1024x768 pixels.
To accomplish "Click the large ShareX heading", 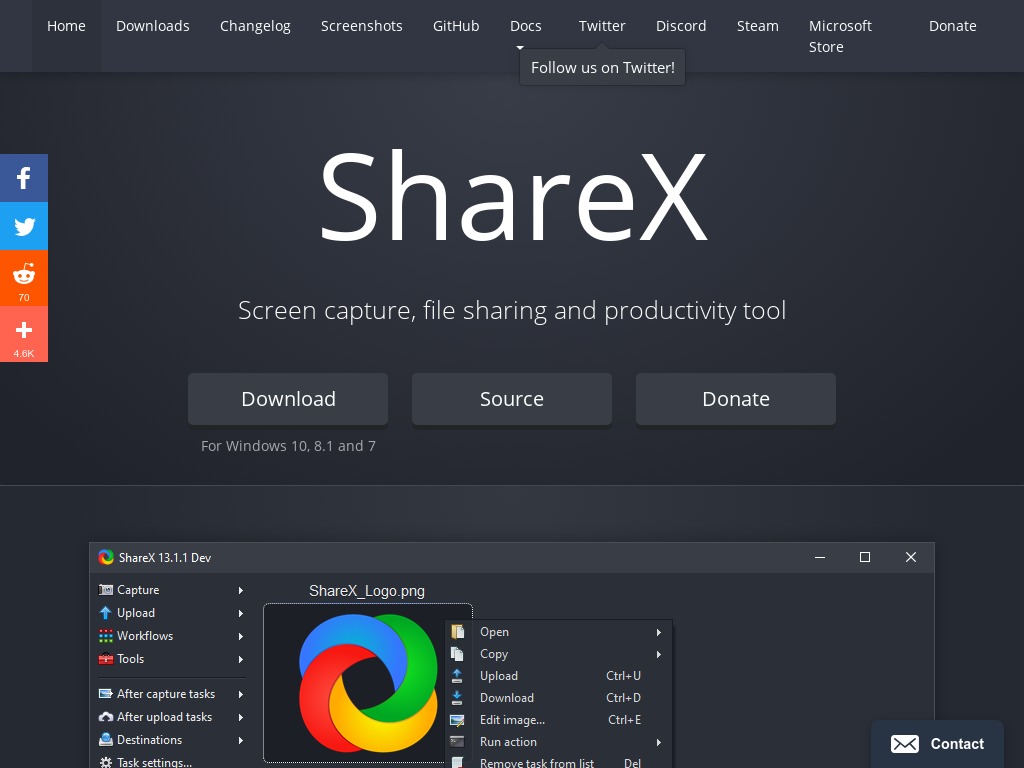I will (x=513, y=196).
